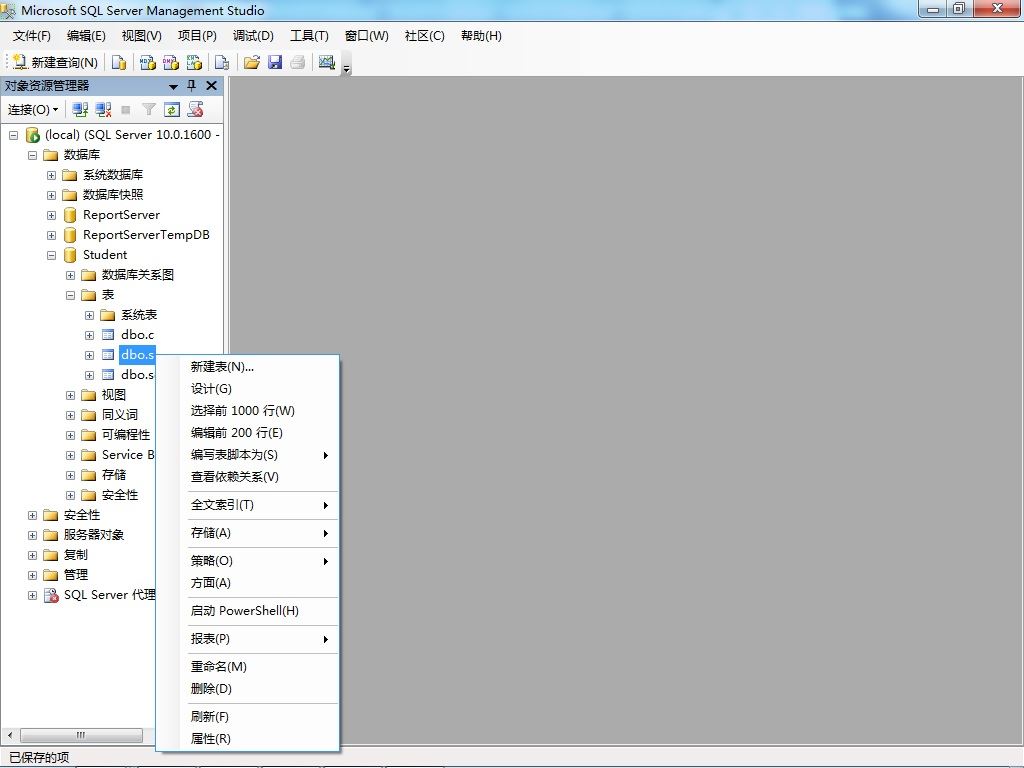Click the Print icon in toolbar
Viewport: 1024px width, 768px height.
[x=298, y=62]
